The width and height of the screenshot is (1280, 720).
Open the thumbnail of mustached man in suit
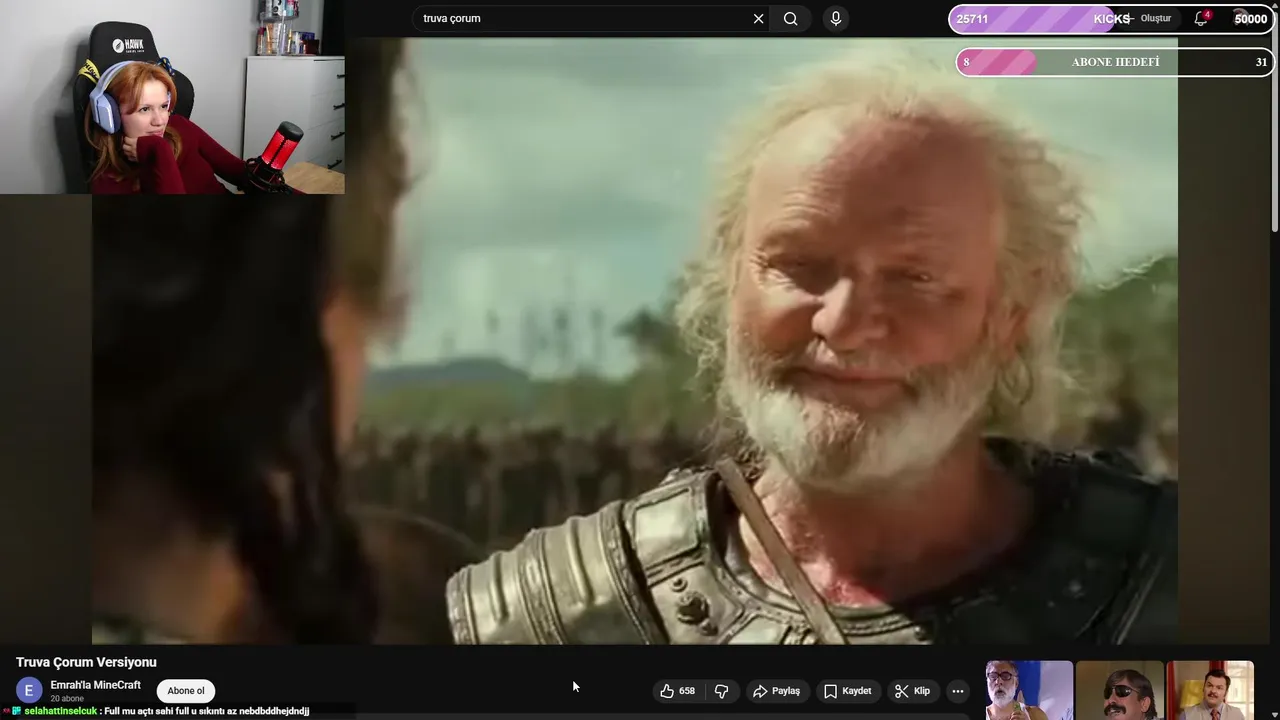(x=1210, y=690)
